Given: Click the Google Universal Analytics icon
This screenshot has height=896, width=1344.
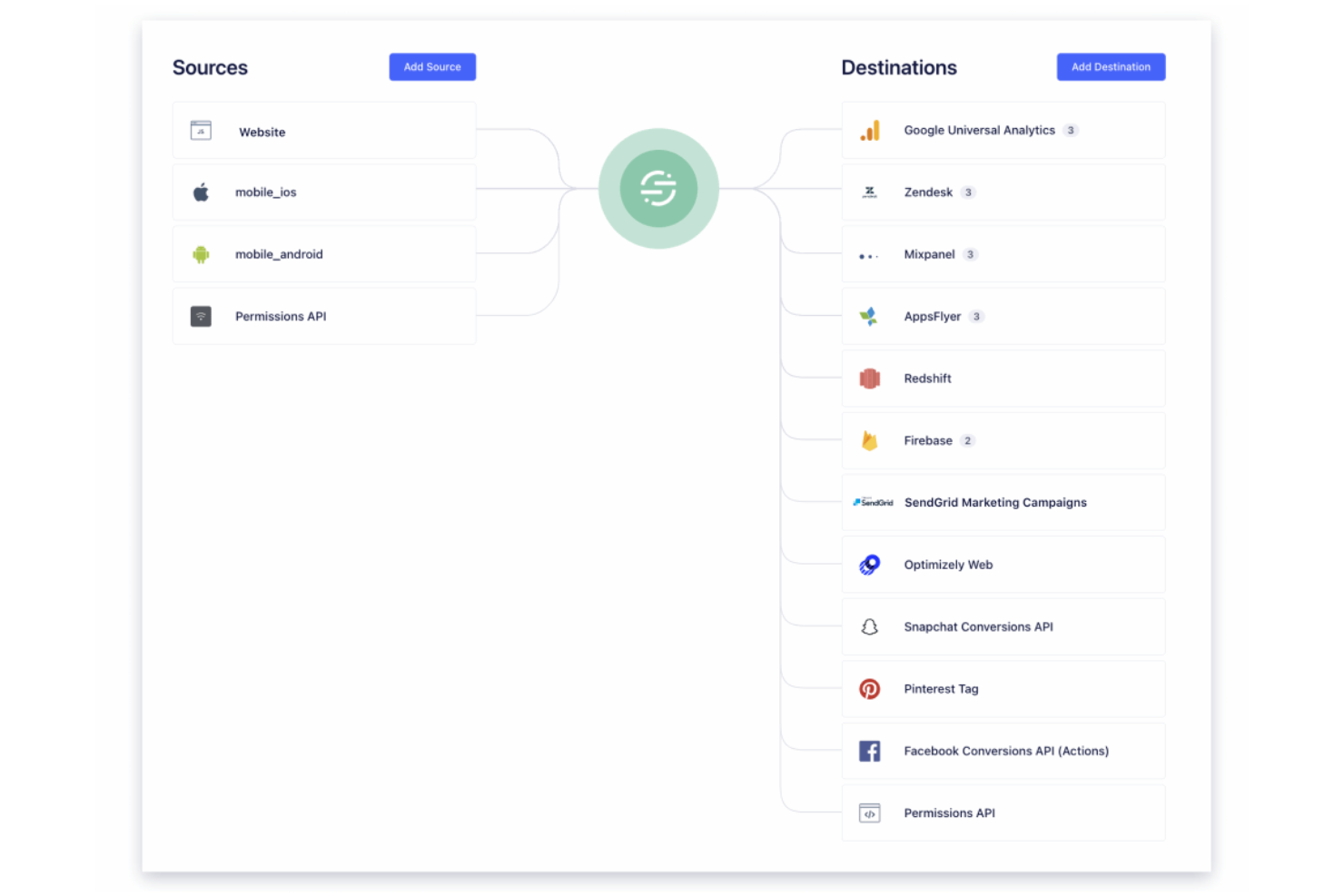Looking at the screenshot, I should (x=870, y=130).
